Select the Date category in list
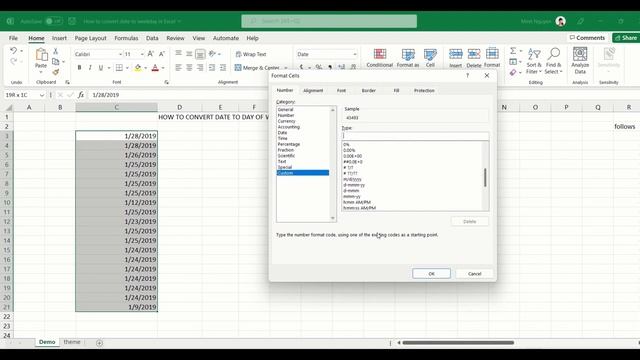Screen dimensions: 640x360 (x=282, y=133)
